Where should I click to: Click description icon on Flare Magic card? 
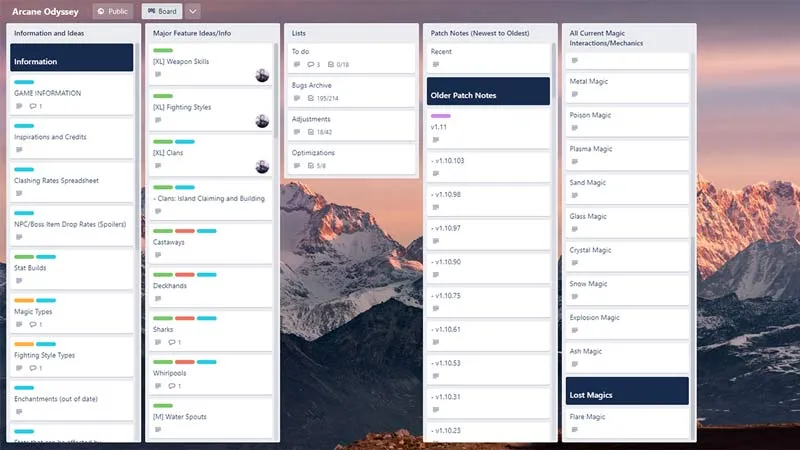[x=574, y=430]
